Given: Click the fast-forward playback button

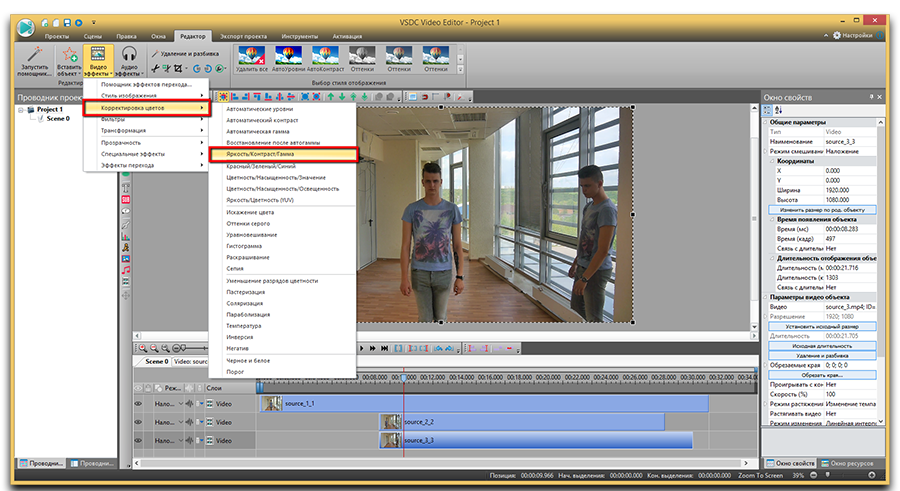Looking at the screenshot, I should 373,348.
